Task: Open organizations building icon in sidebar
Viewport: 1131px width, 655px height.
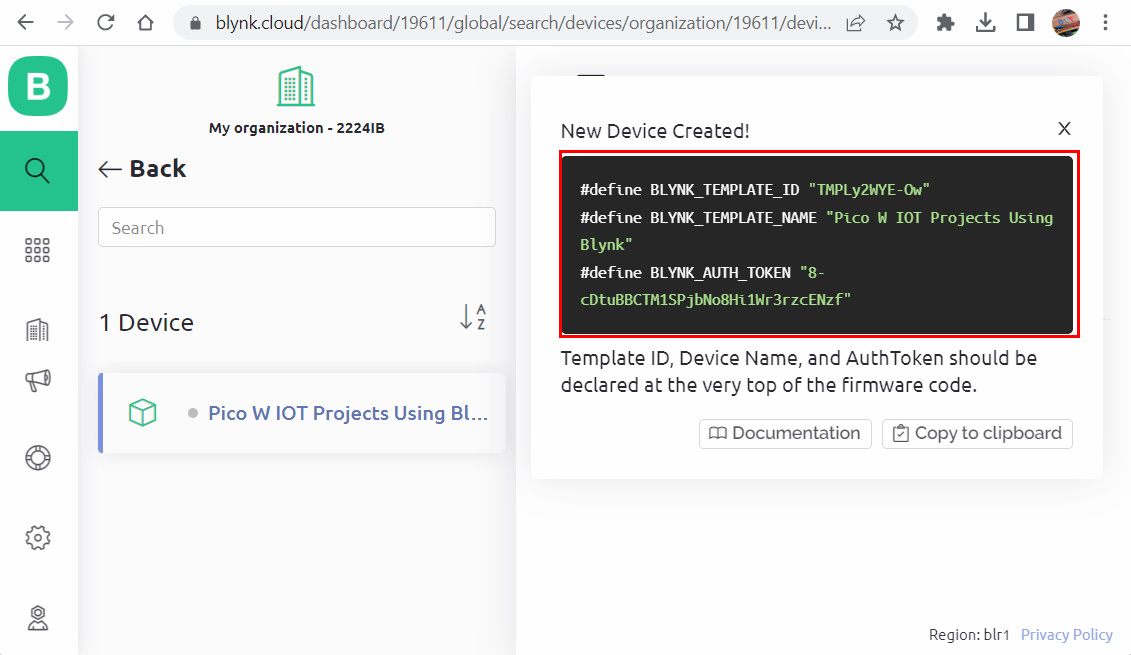Action: [38, 330]
